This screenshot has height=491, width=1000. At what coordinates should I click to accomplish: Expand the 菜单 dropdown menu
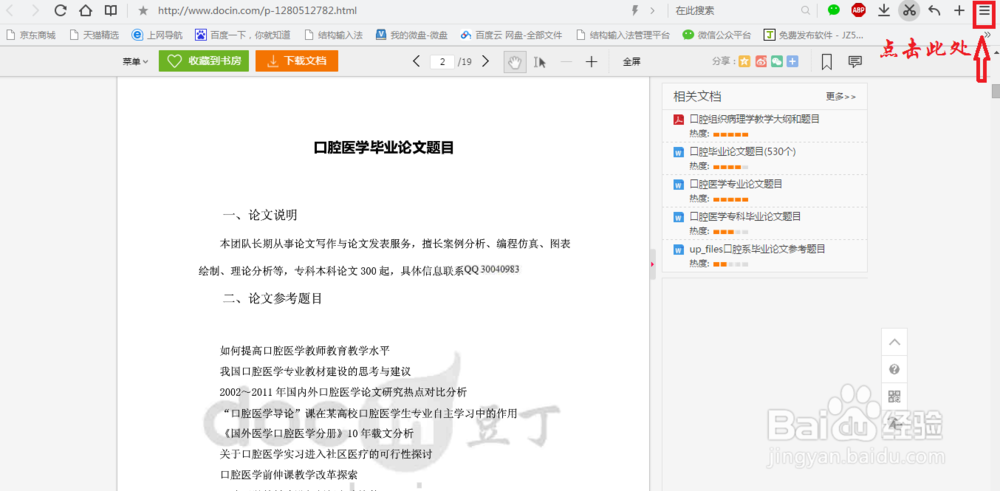[135, 62]
